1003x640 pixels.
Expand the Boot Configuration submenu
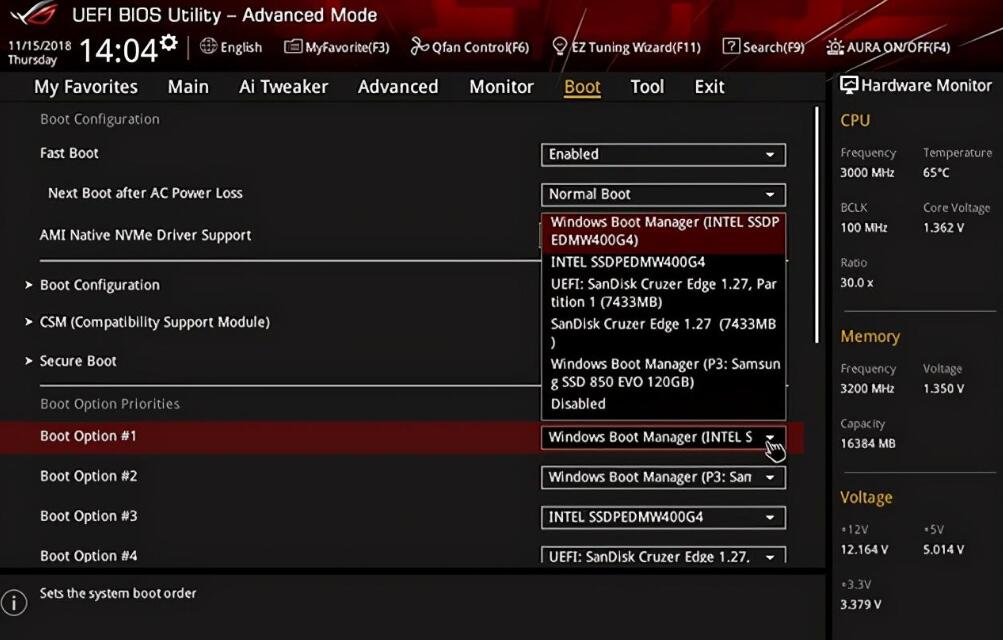coord(100,284)
